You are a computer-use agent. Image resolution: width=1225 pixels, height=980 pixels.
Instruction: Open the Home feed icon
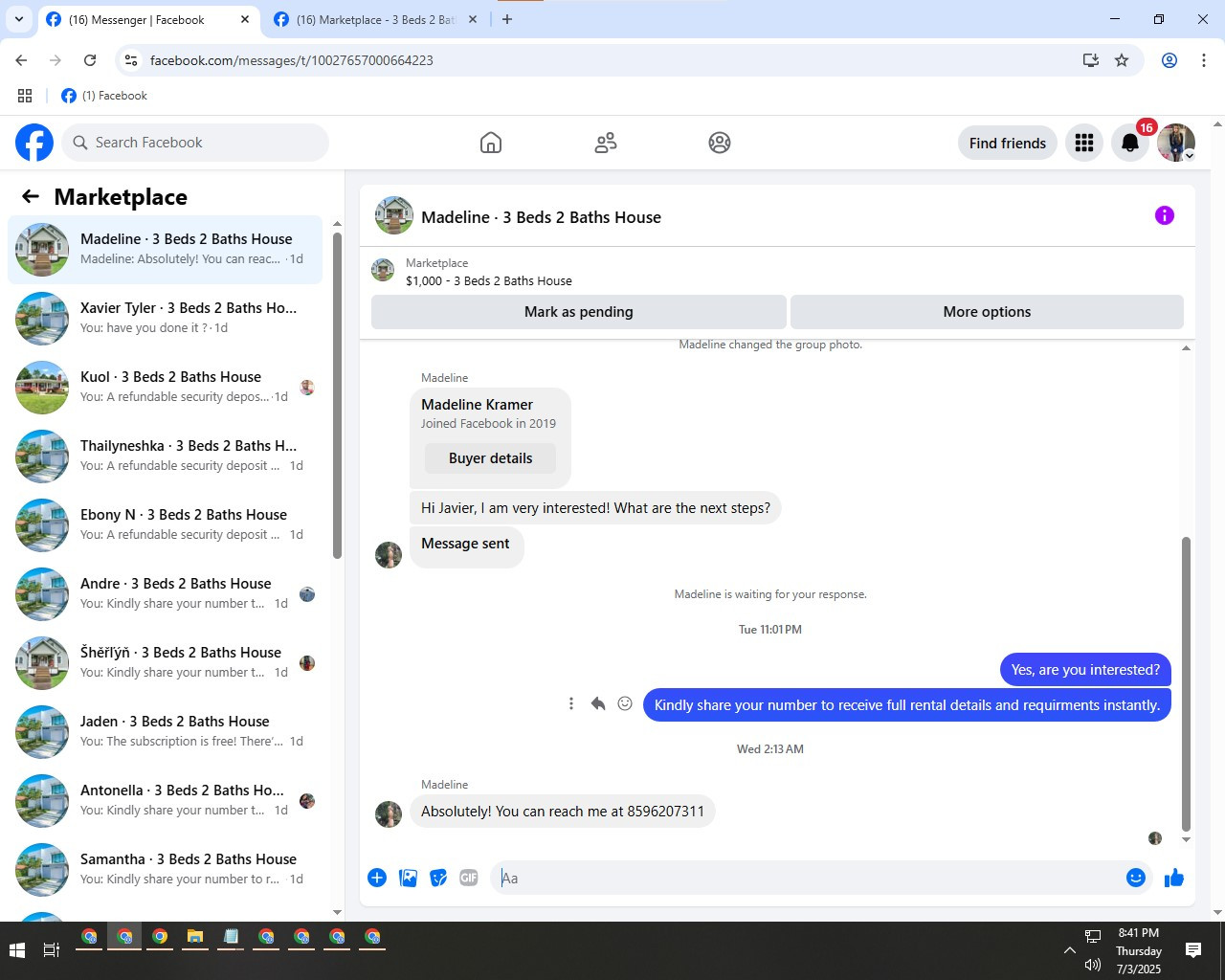pyautogui.click(x=491, y=143)
